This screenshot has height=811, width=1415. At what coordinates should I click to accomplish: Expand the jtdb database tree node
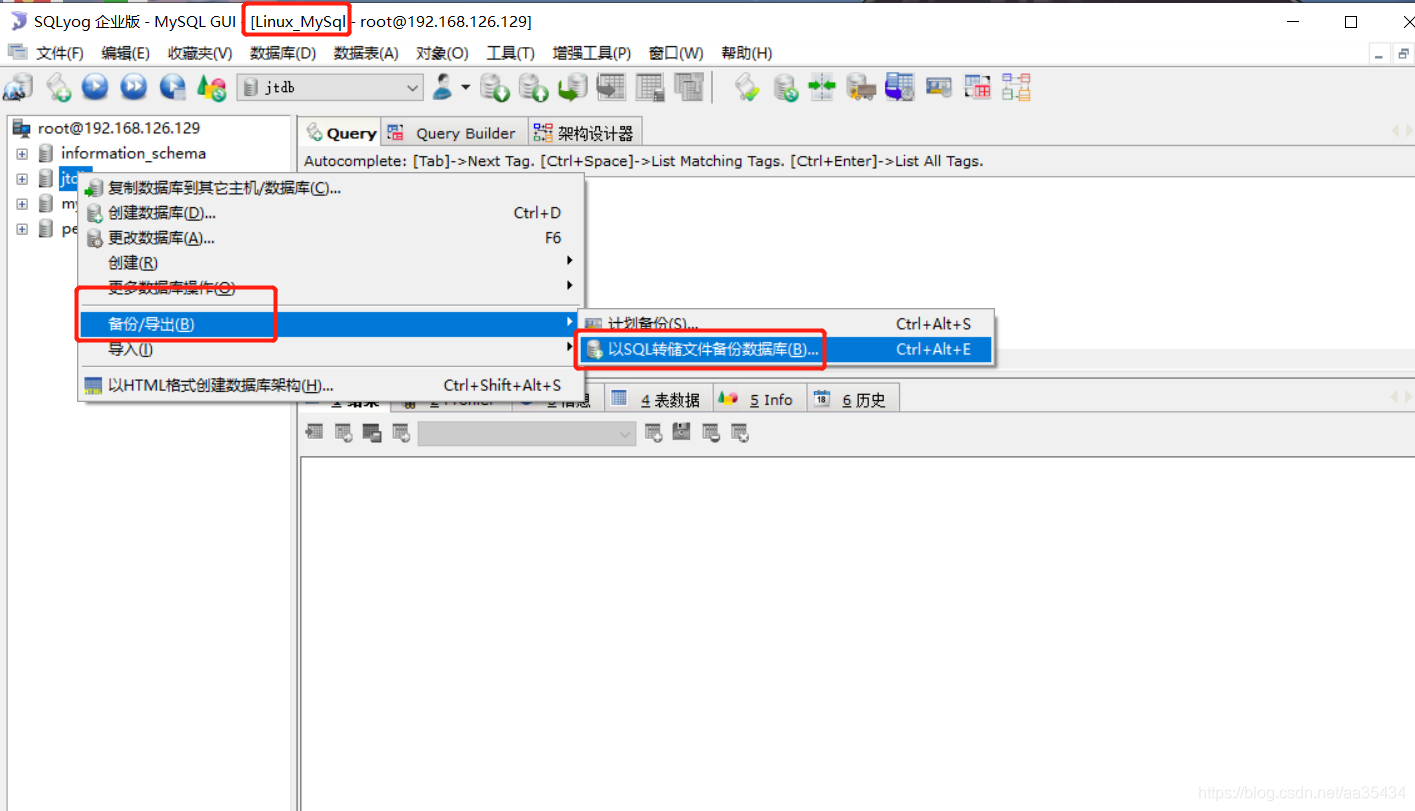(22, 179)
